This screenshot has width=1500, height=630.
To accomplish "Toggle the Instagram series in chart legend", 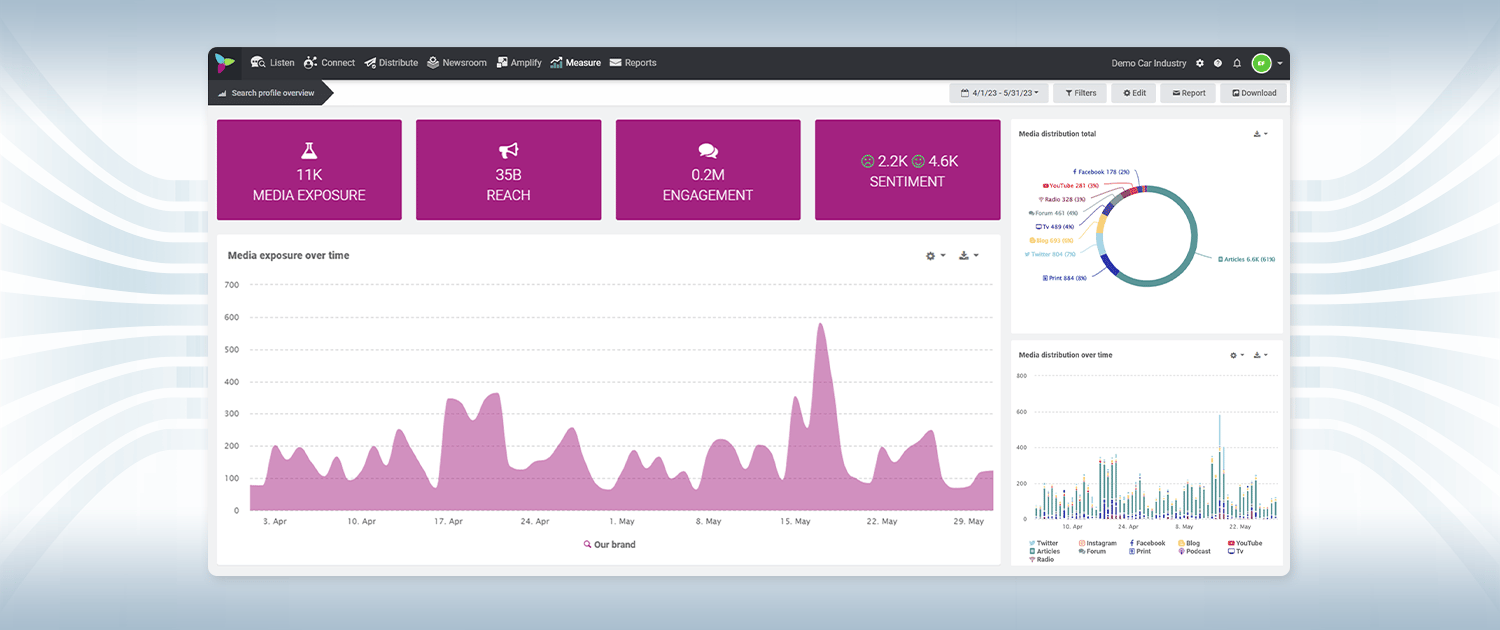I will [x=1097, y=543].
